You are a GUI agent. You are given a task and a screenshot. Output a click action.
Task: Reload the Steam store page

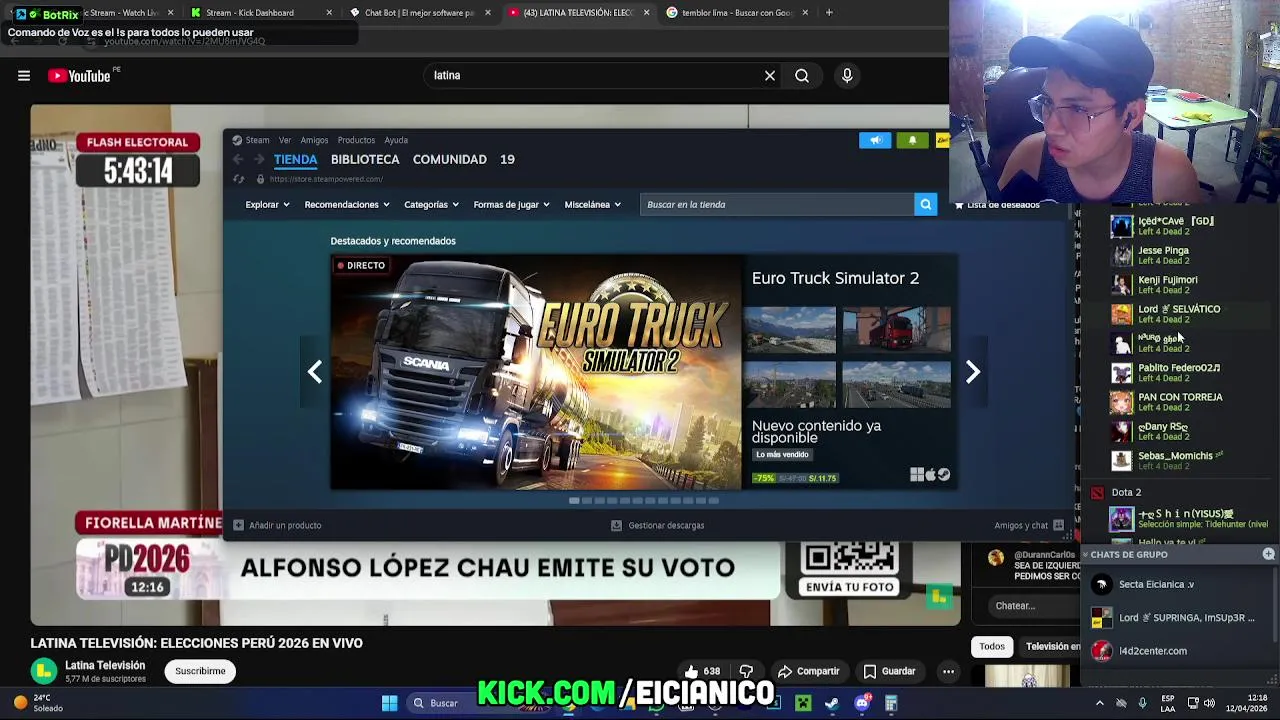coord(238,179)
